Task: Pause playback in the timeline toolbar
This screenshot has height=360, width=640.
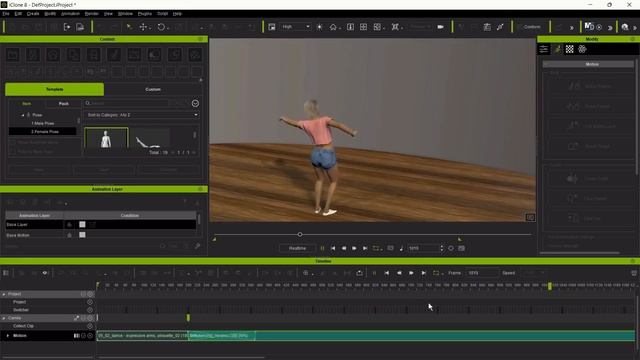Action: pos(374,273)
